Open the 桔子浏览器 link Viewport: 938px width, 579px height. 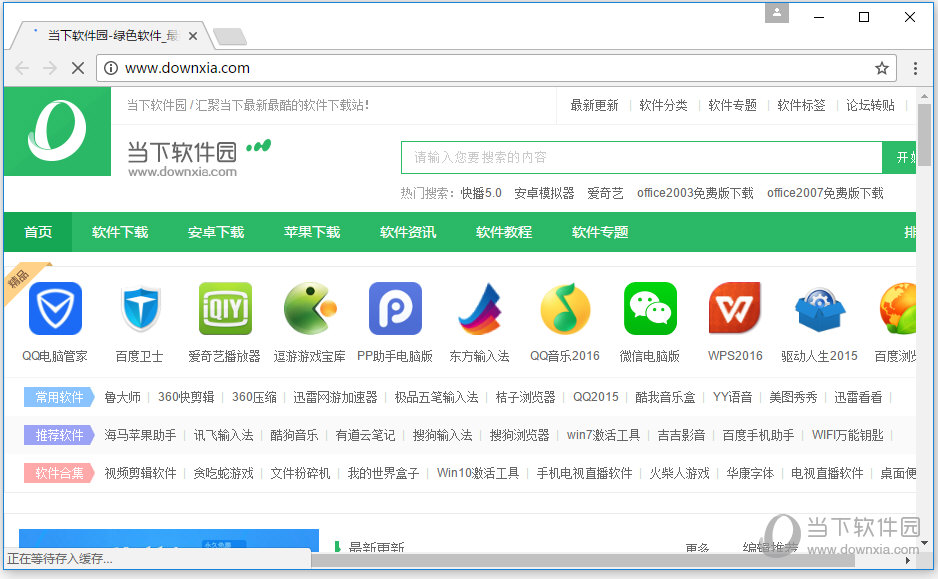pos(525,397)
